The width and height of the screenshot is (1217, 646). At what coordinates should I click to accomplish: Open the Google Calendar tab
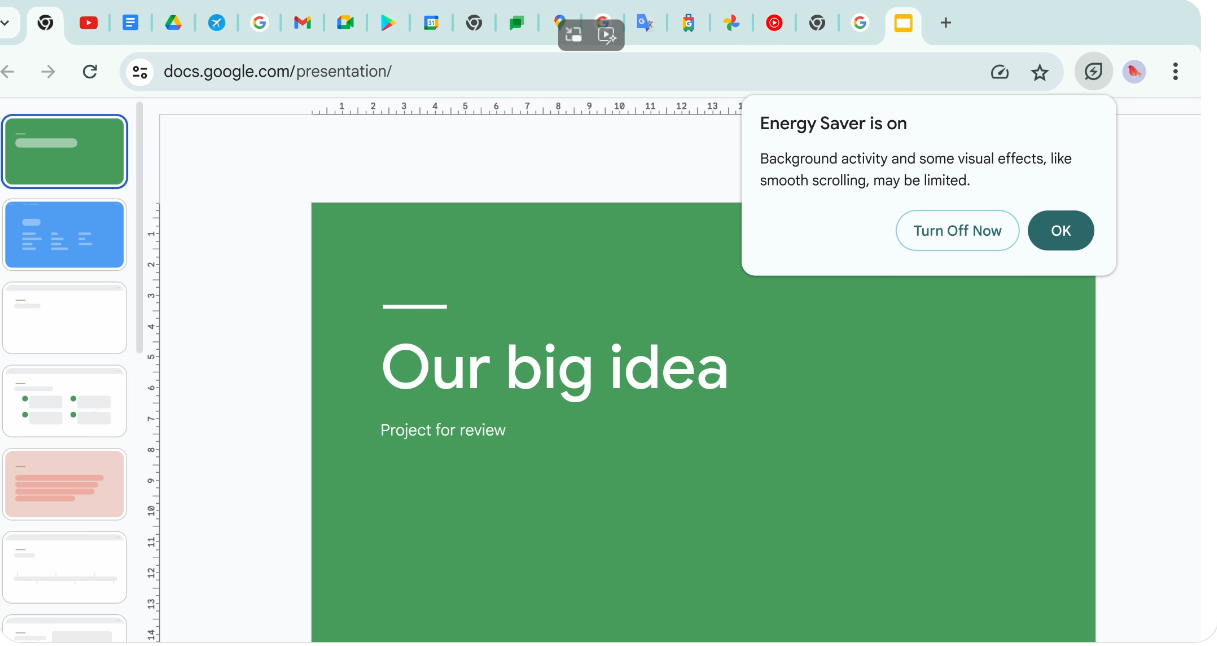click(x=431, y=23)
